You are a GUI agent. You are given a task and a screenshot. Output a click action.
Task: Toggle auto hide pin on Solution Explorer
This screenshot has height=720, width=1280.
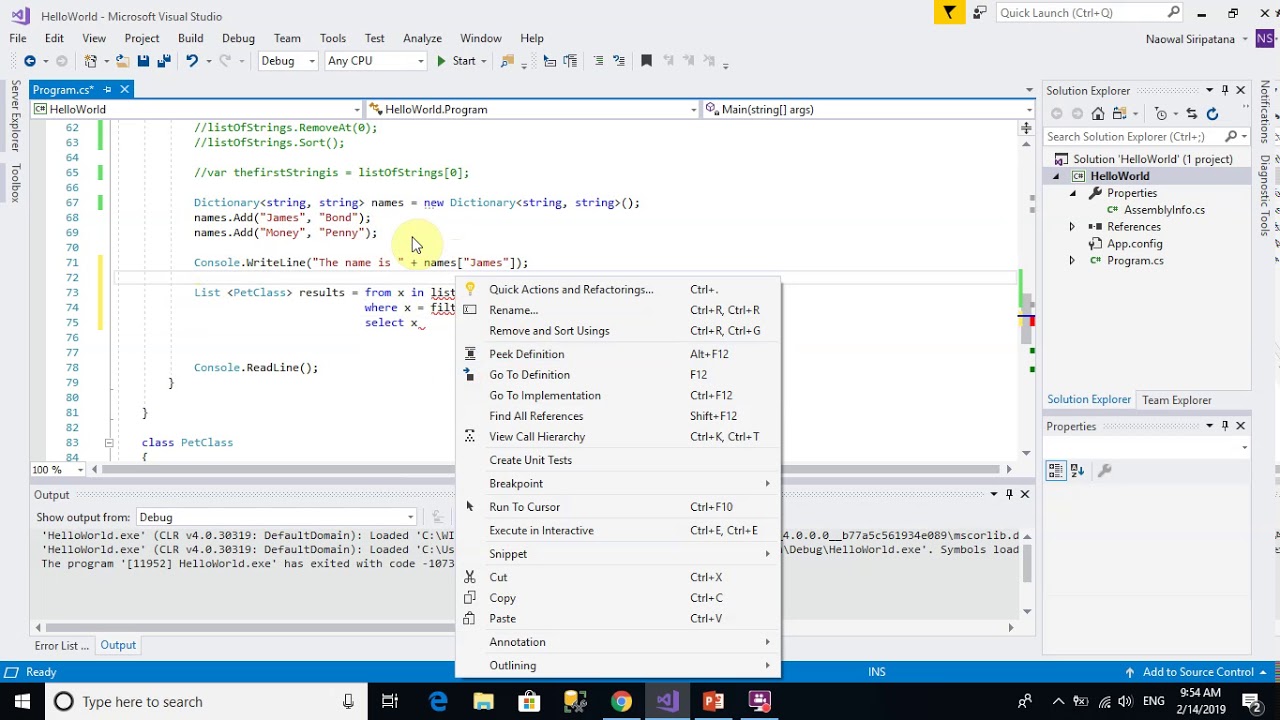[1224, 90]
